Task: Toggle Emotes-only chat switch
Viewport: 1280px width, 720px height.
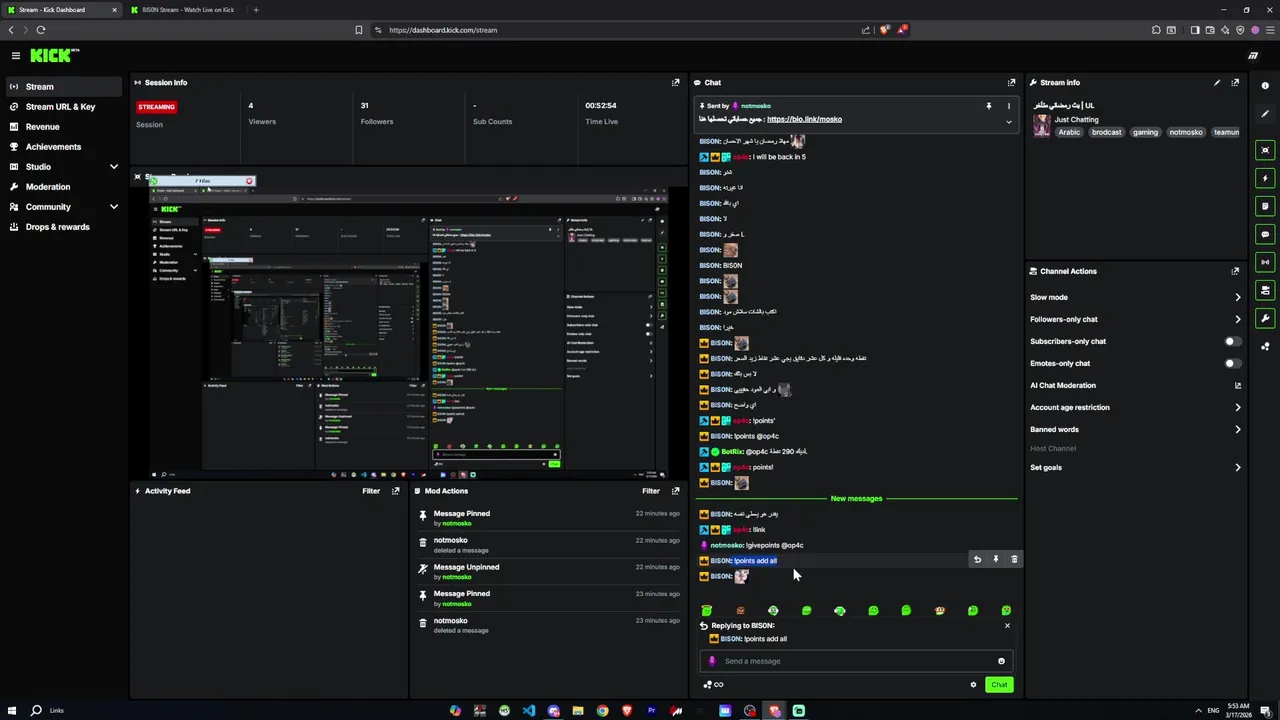Action: (x=1234, y=364)
